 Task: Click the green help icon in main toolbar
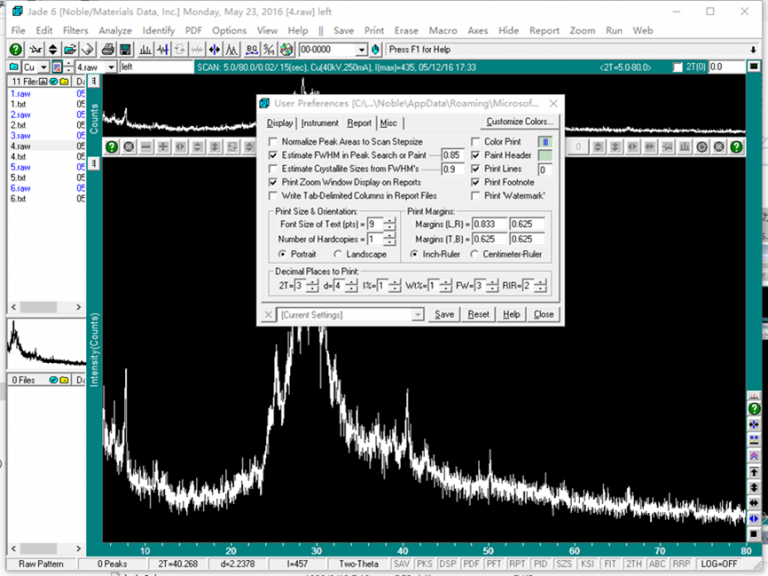pos(16,49)
